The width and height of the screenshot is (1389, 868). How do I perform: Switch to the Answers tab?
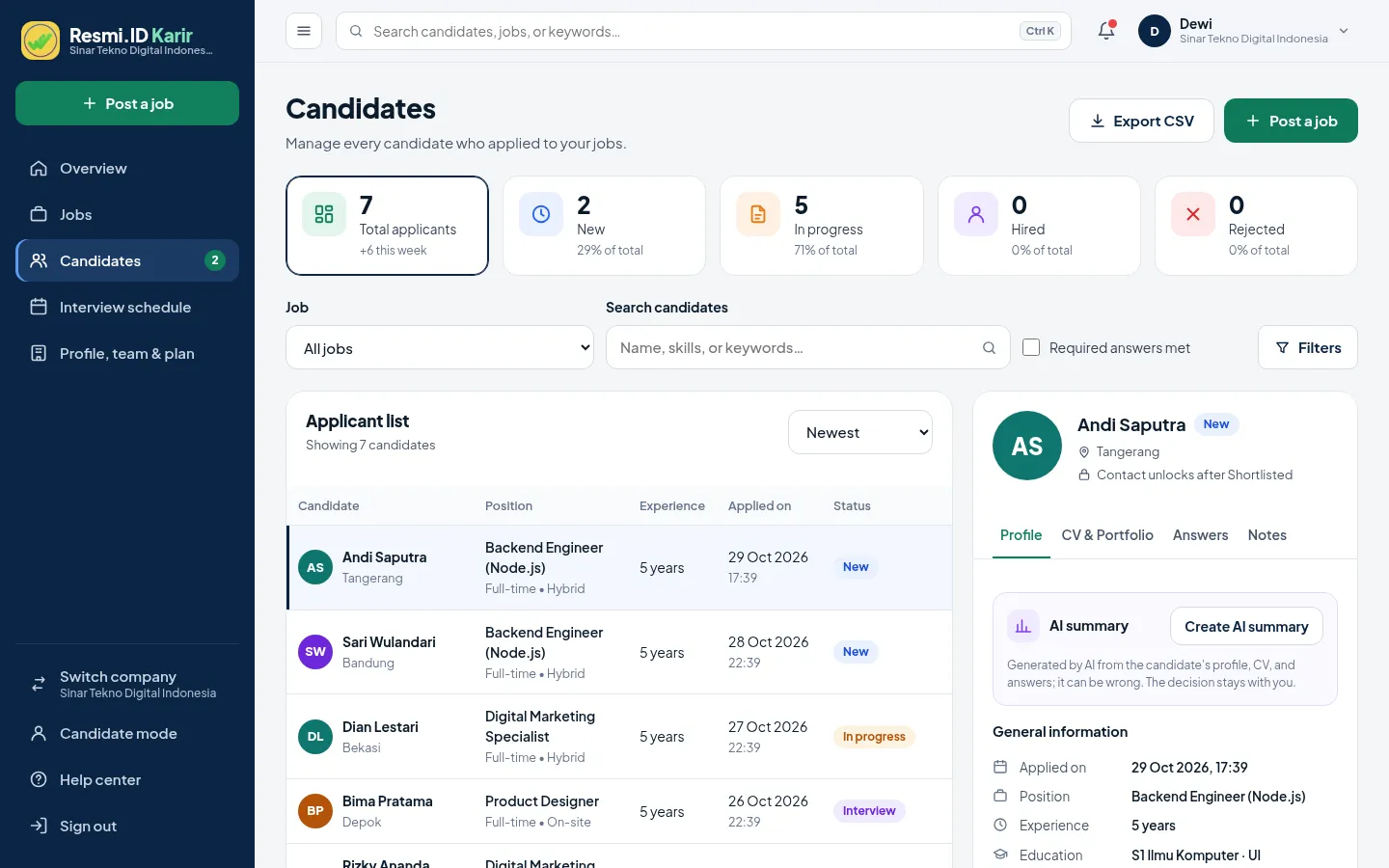(x=1200, y=535)
